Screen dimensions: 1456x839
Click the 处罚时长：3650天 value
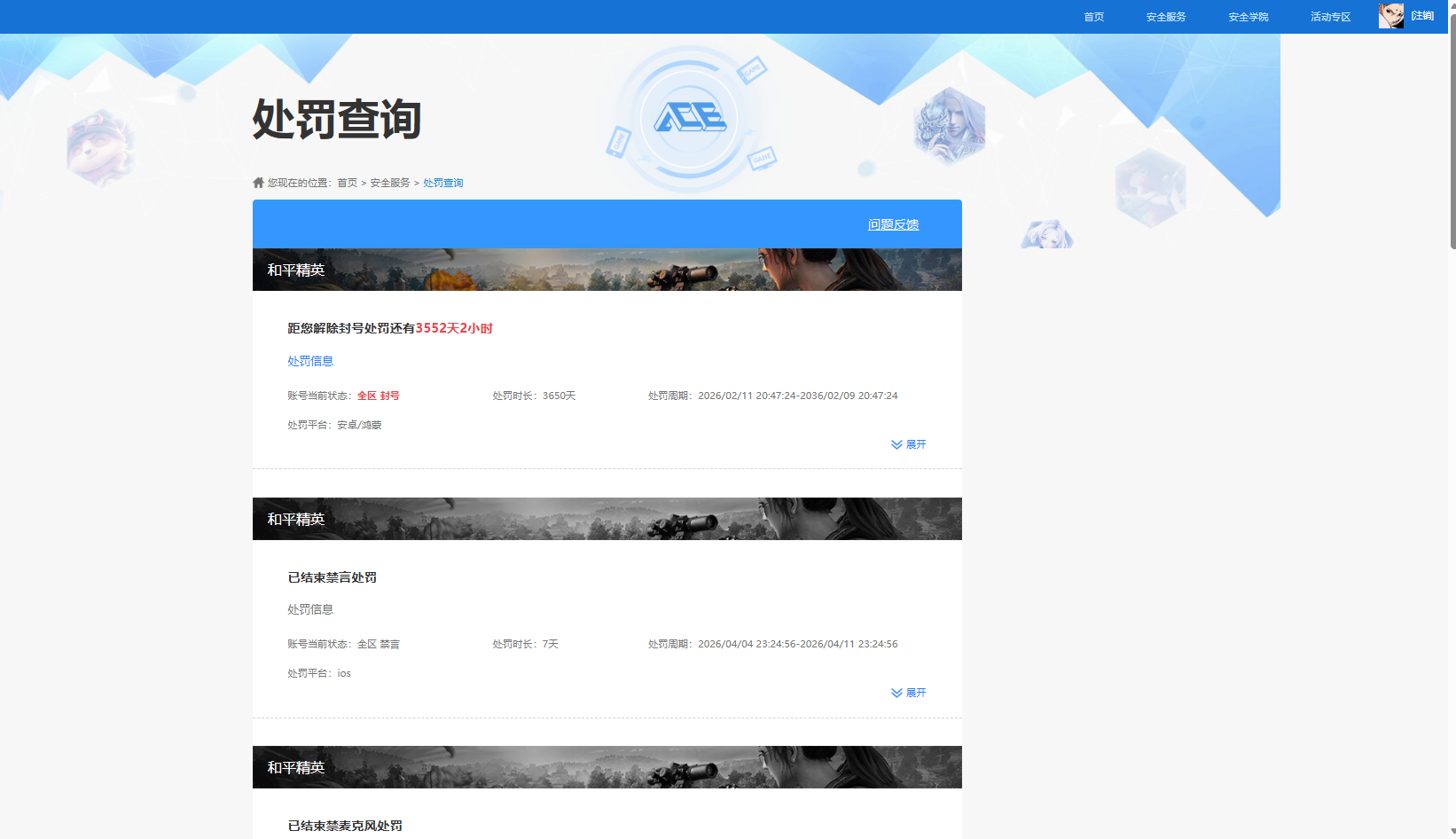tap(534, 396)
